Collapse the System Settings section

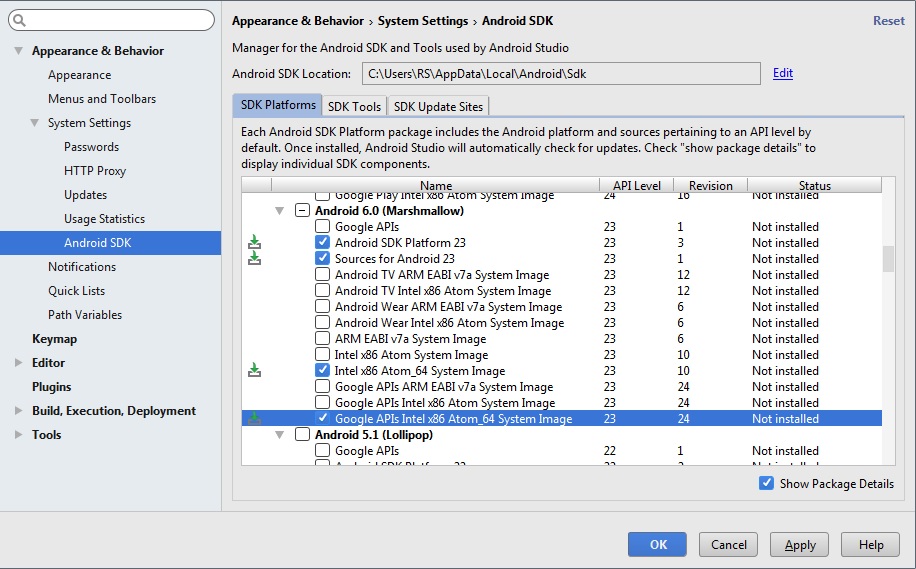pyautogui.click(x=35, y=123)
